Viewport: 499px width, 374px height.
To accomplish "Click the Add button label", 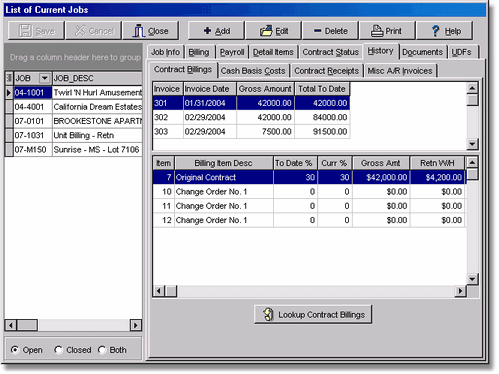I will pyautogui.click(x=222, y=31).
